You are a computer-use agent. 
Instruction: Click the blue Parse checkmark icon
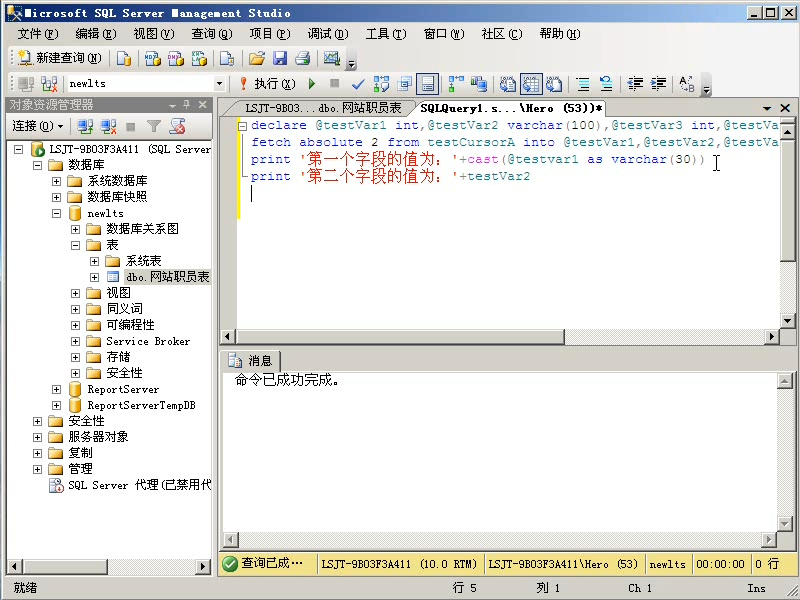pos(358,84)
